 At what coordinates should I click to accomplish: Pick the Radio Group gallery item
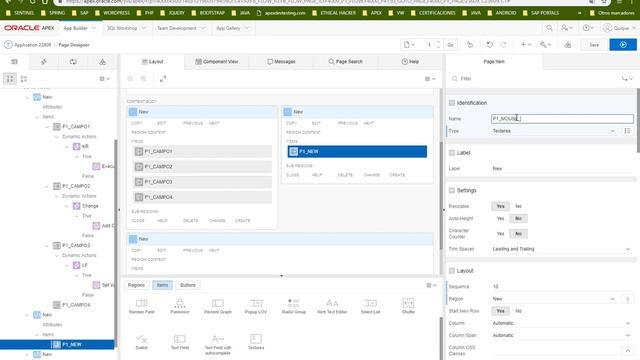(294, 306)
